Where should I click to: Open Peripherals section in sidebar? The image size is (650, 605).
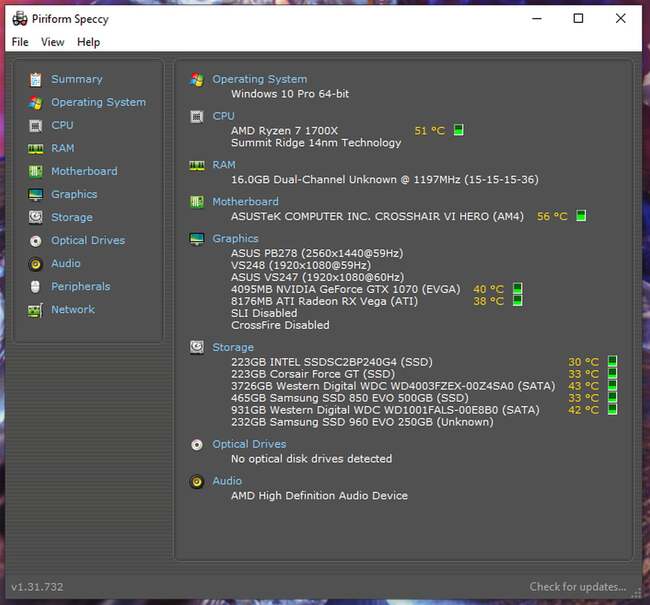click(81, 287)
